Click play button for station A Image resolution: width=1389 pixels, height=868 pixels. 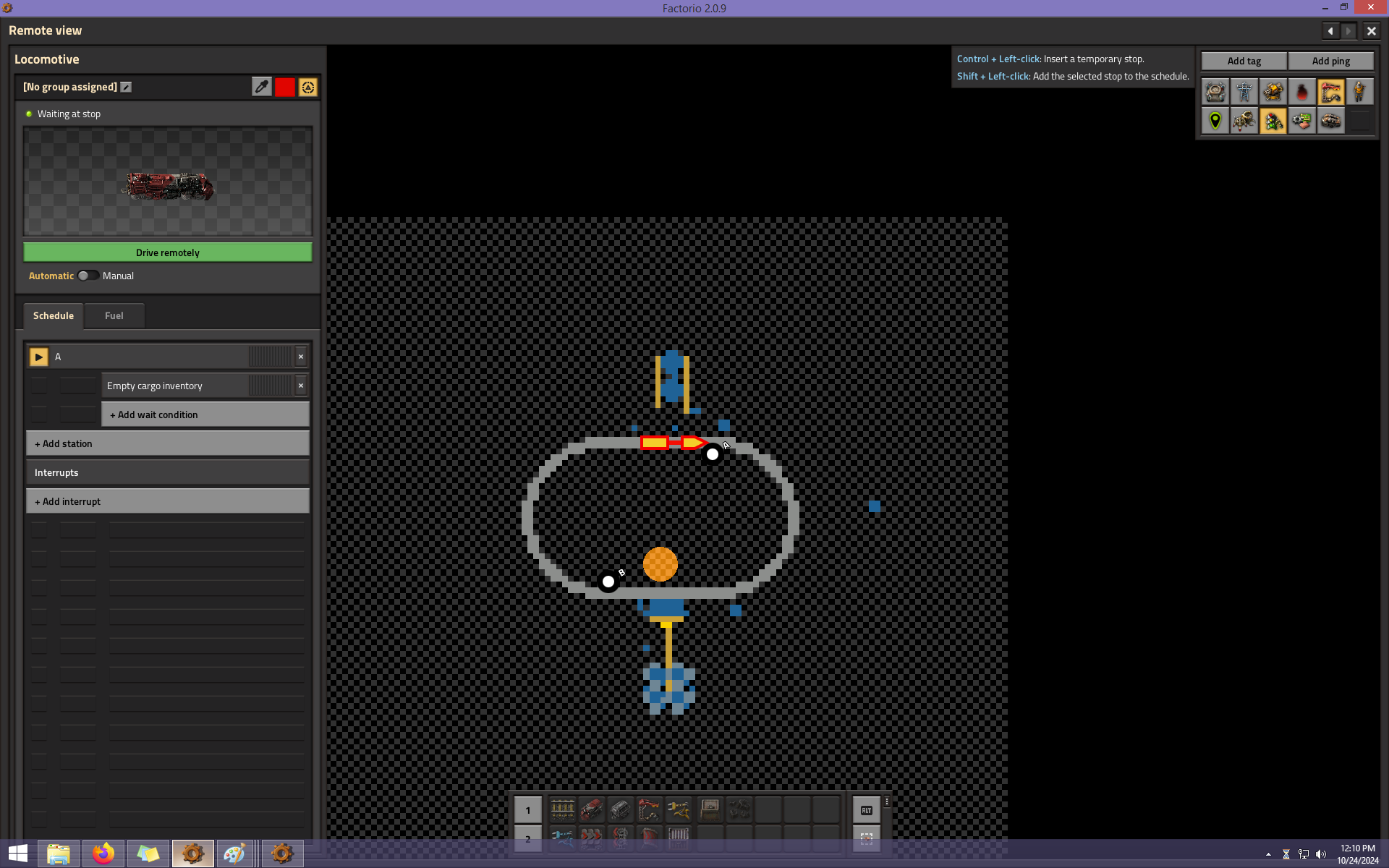39,357
